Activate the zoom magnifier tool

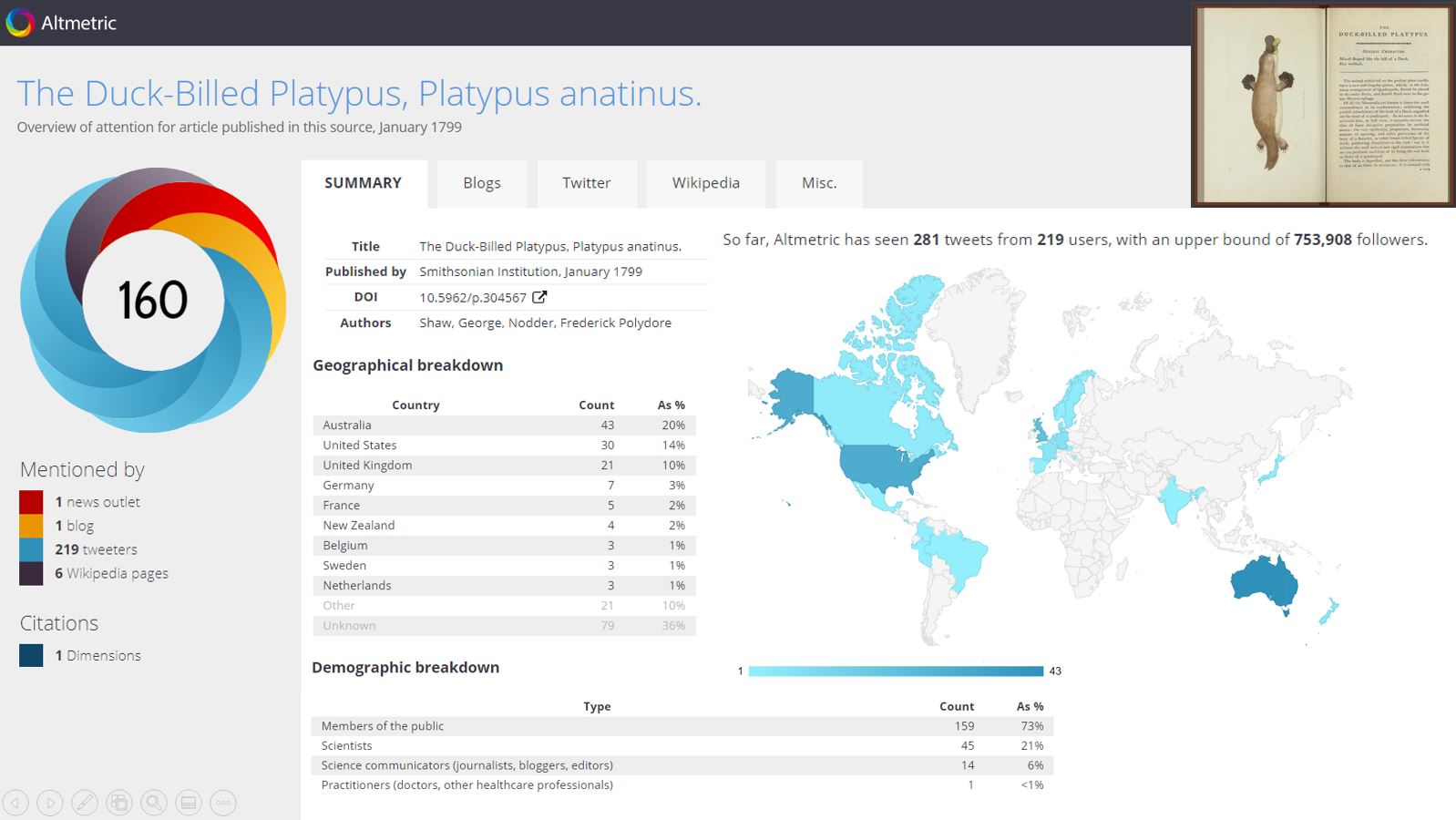(x=154, y=803)
